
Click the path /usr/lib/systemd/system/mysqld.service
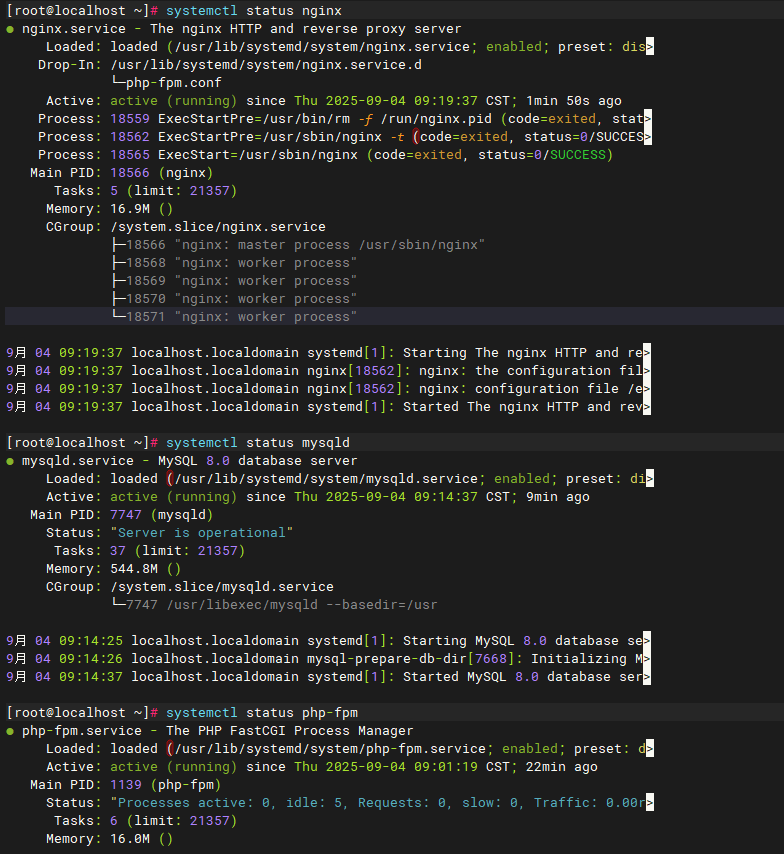(x=326, y=479)
